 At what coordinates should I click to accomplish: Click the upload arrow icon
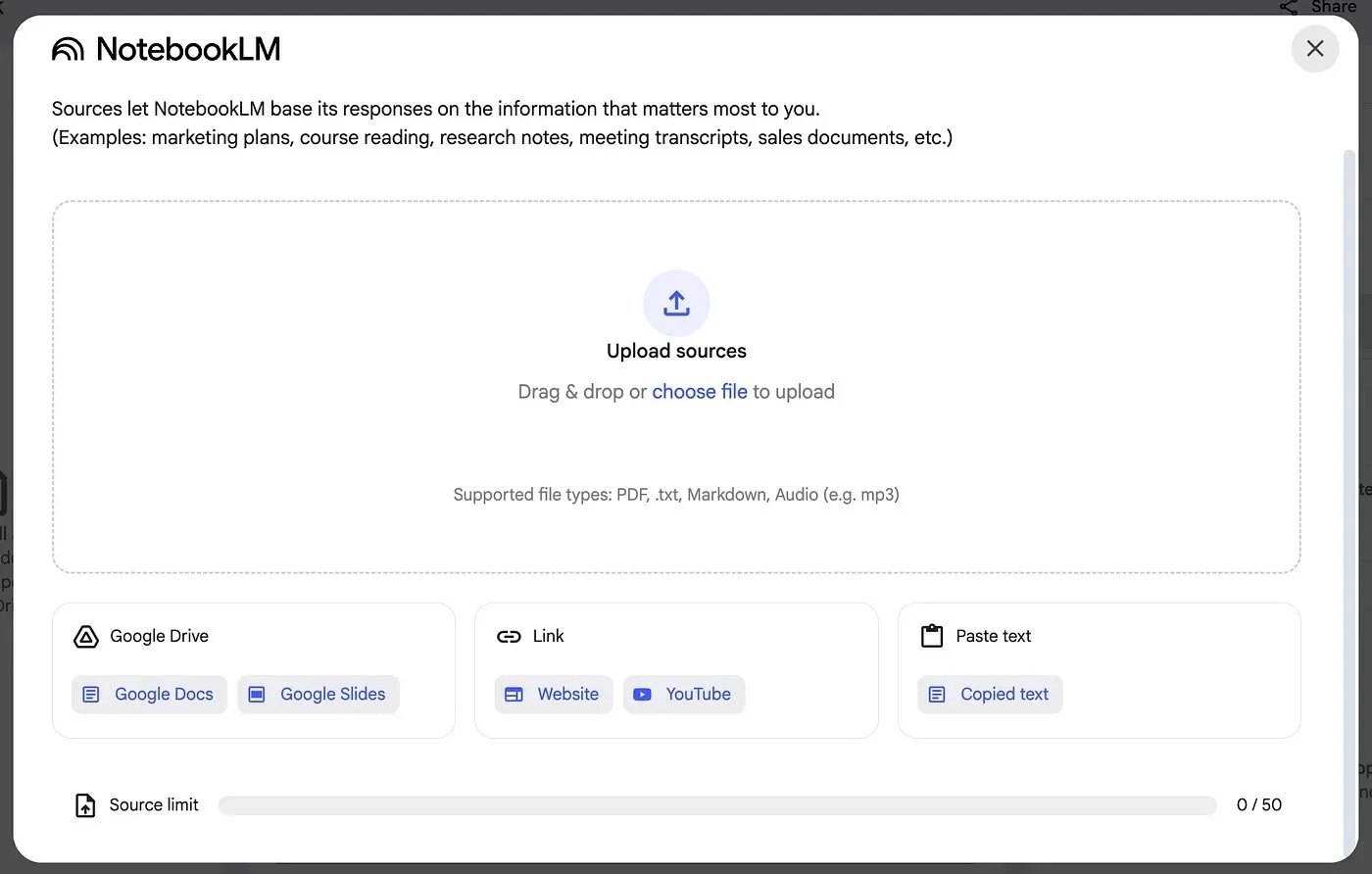(x=676, y=303)
